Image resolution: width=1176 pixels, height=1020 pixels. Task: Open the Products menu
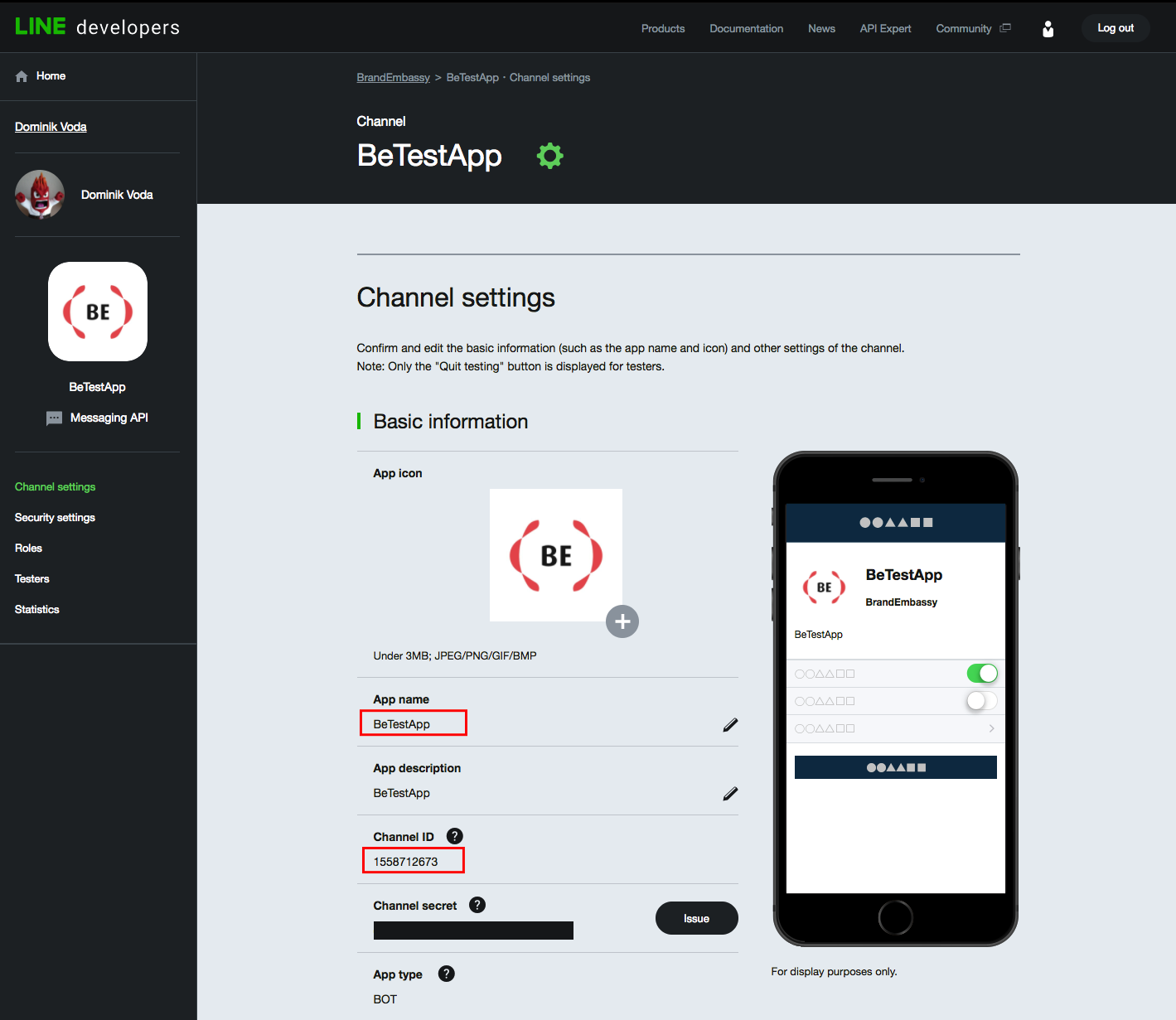pyautogui.click(x=663, y=28)
